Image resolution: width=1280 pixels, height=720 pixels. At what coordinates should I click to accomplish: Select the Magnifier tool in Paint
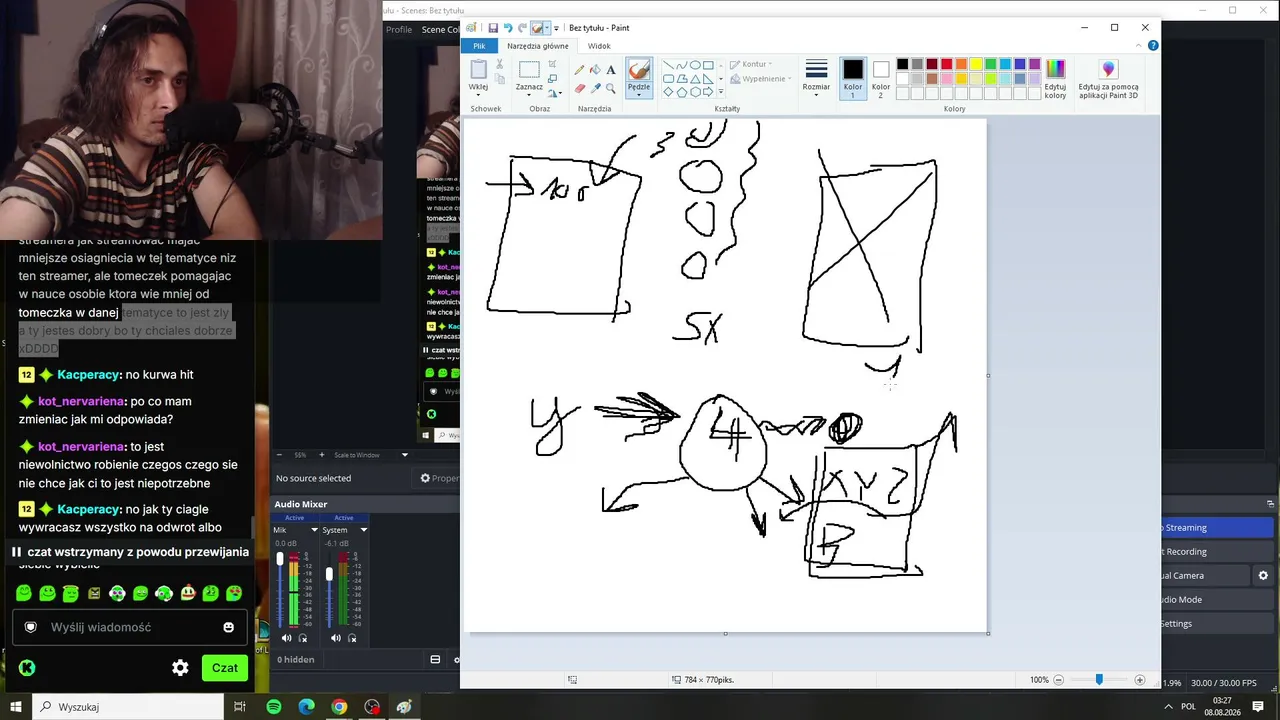click(611, 88)
